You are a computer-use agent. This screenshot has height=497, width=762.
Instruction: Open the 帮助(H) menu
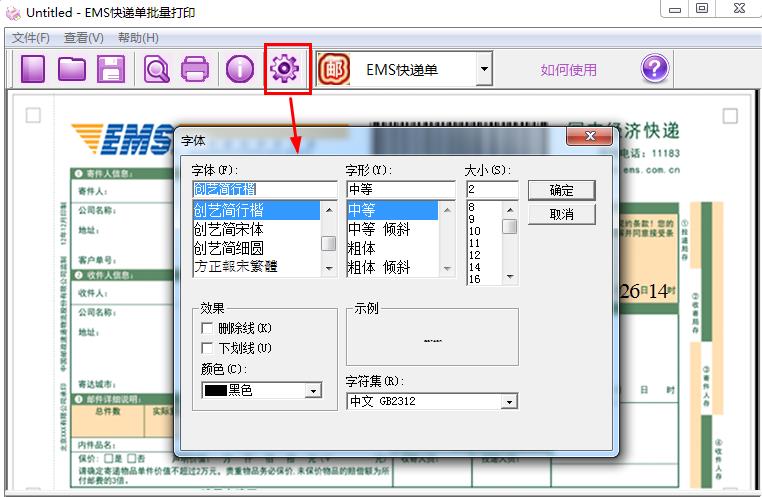click(138, 38)
